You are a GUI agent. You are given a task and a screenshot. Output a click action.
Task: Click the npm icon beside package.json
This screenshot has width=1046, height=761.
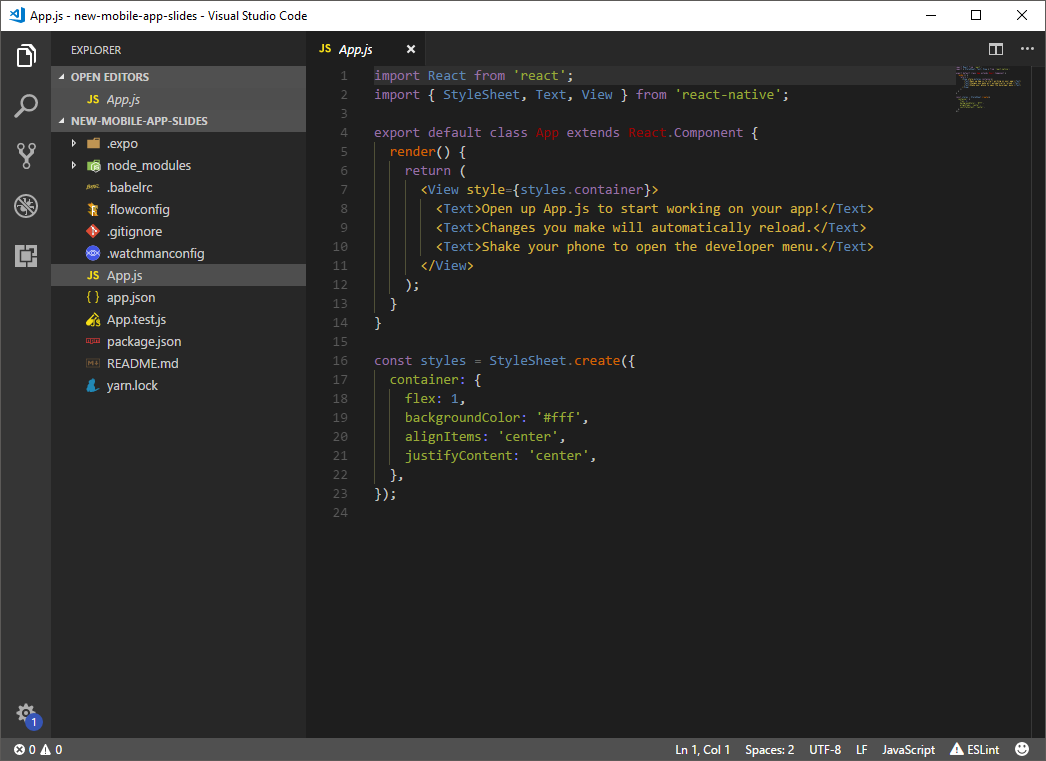(x=93, y=341)
